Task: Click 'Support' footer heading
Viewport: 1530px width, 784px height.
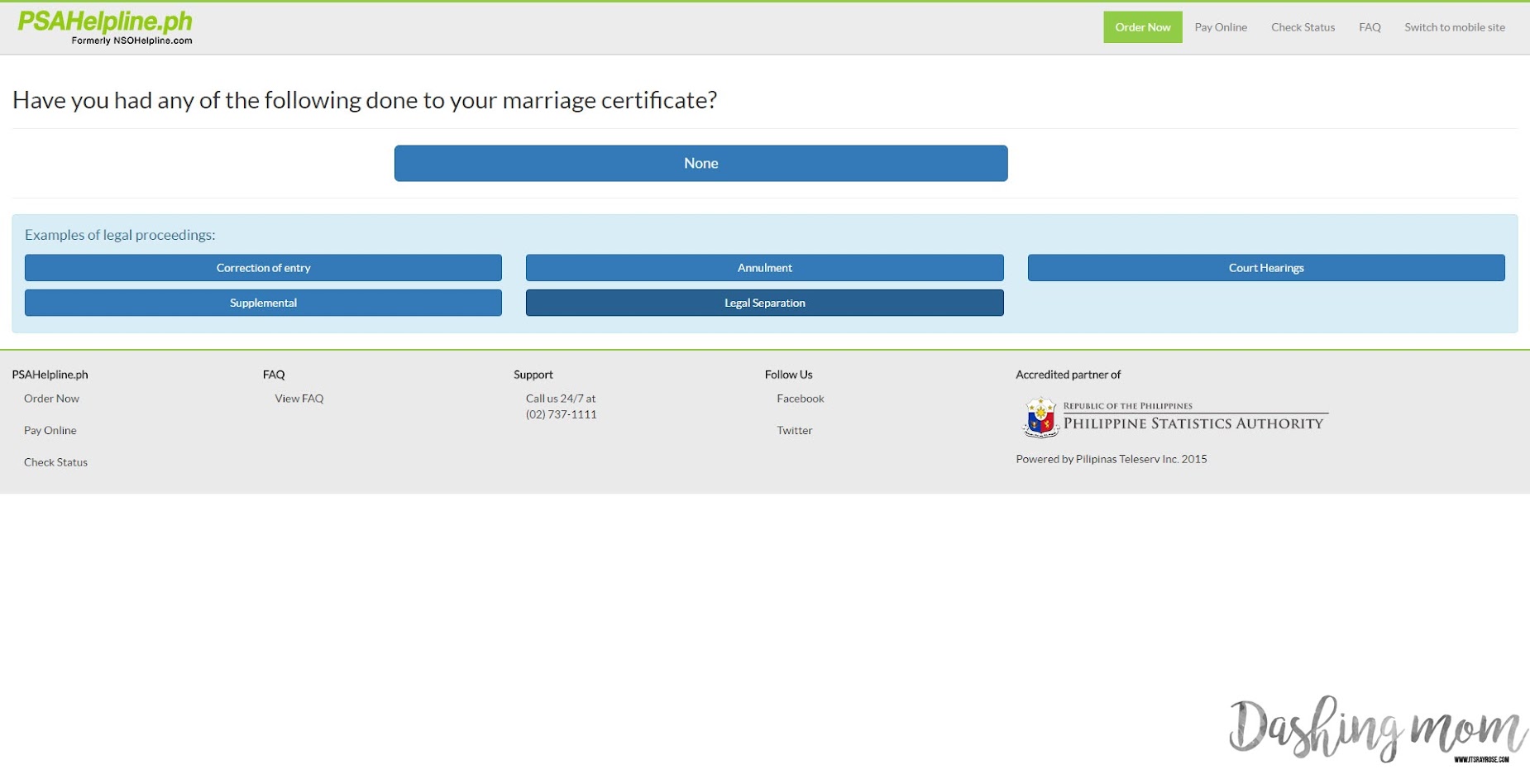Action: click(x=533, y=375)
